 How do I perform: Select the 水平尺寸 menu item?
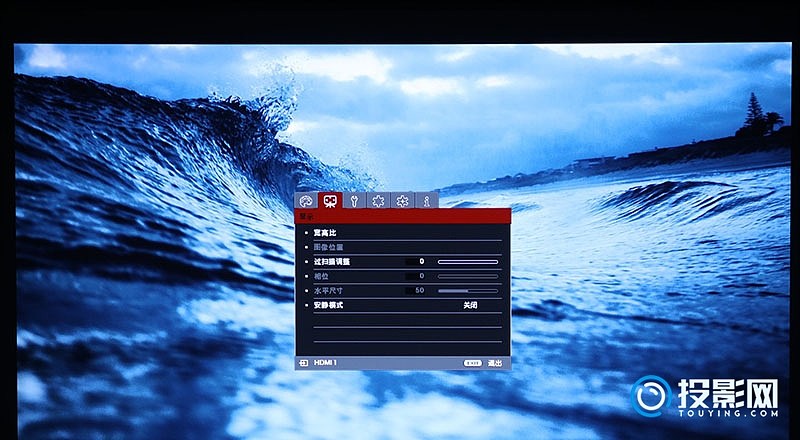(x=327, y=290)
